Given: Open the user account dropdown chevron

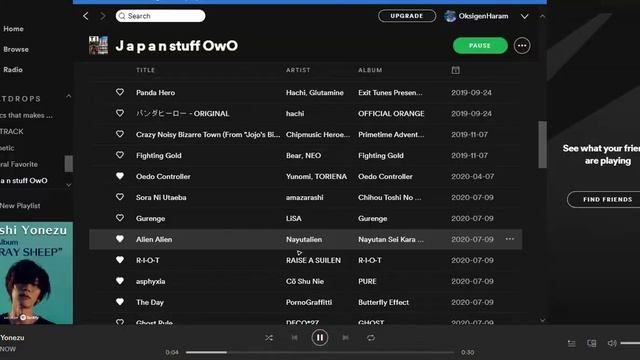Looking at the screenshot, I should [524, 16].
